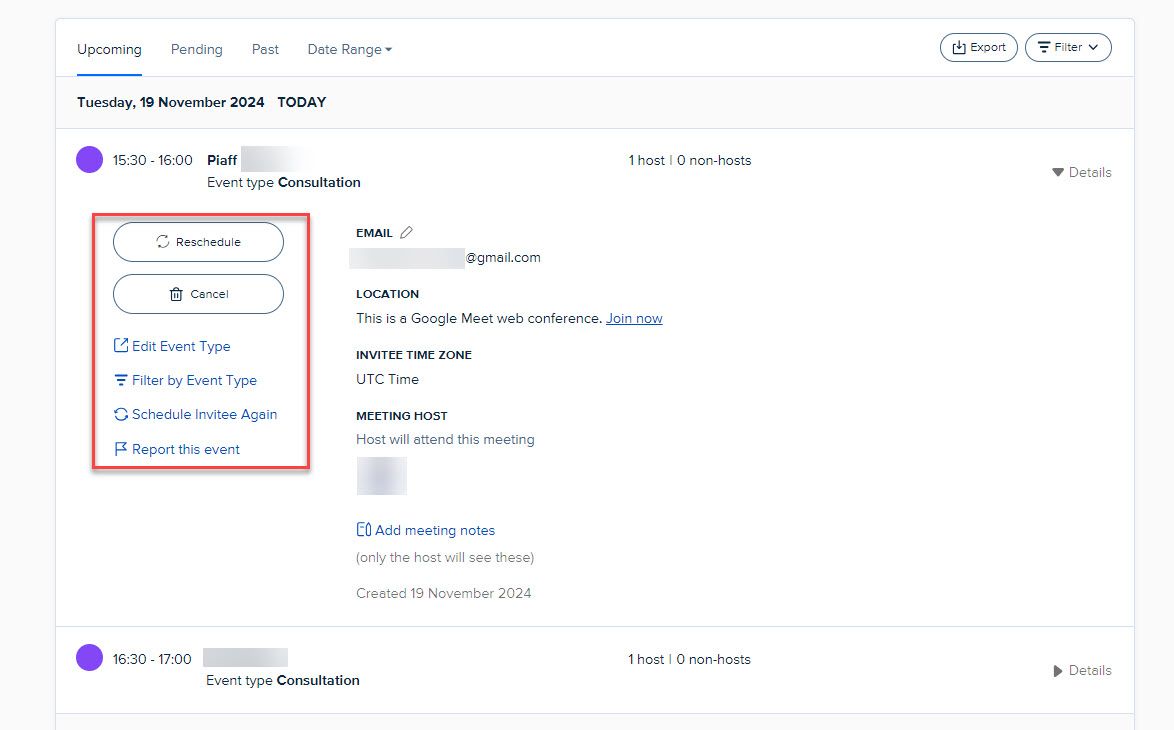
Task: Click the meeting host avatar thumbnail
Action: (x=381, y=475)
